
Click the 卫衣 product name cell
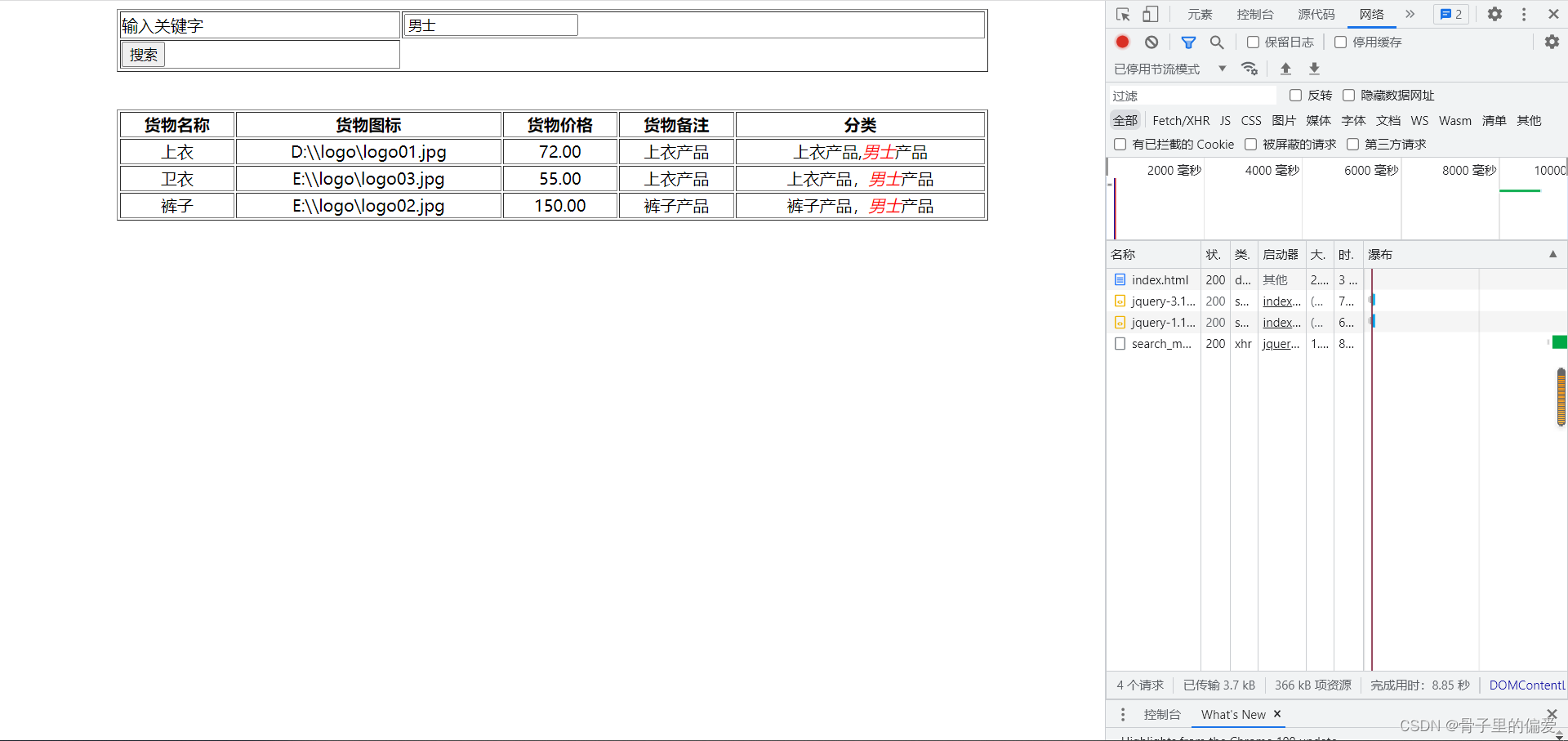pyautogui.click(x=177, y=179)
